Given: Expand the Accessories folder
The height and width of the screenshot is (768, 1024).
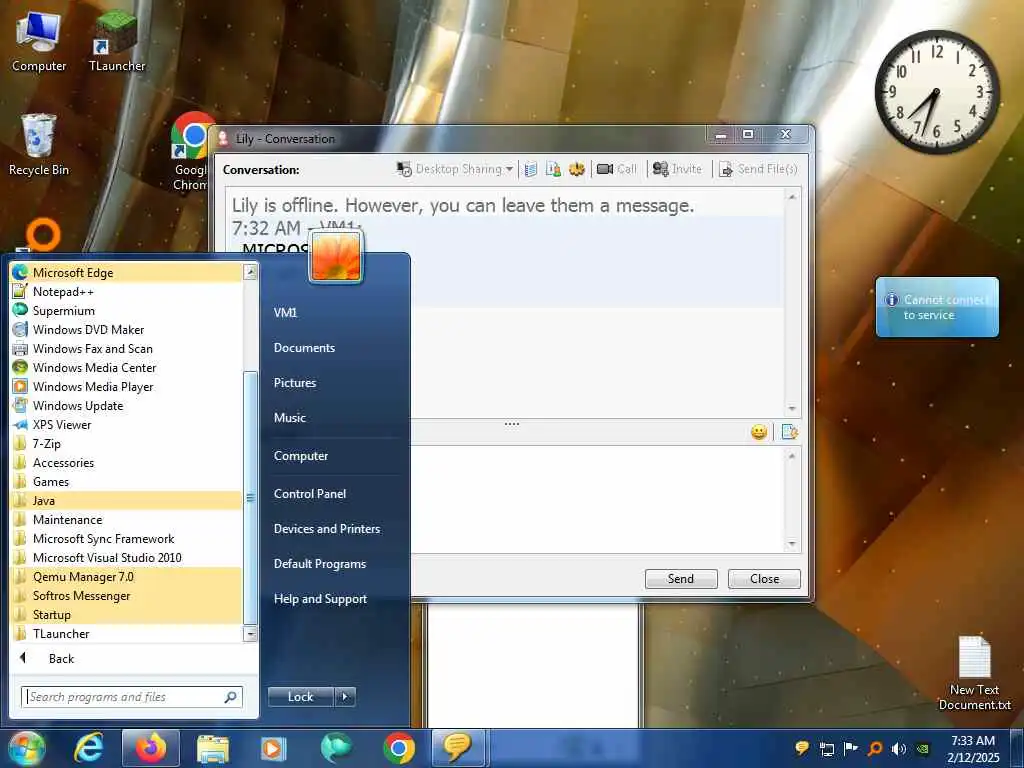Looking at the screenshot, I should click(127, 462).
